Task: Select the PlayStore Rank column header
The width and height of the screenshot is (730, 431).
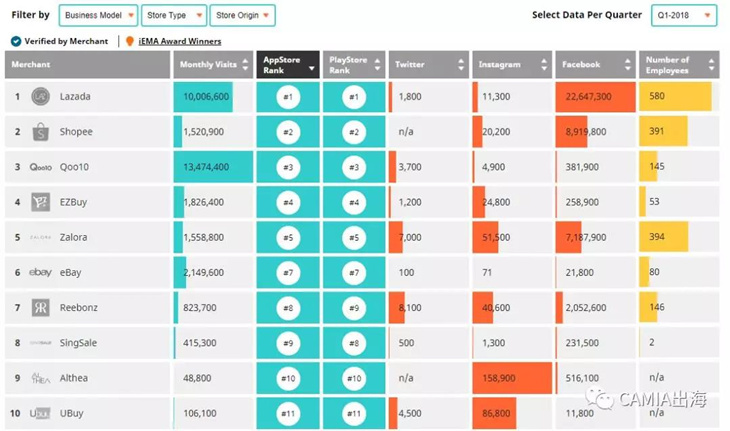Action: [352, 65]
